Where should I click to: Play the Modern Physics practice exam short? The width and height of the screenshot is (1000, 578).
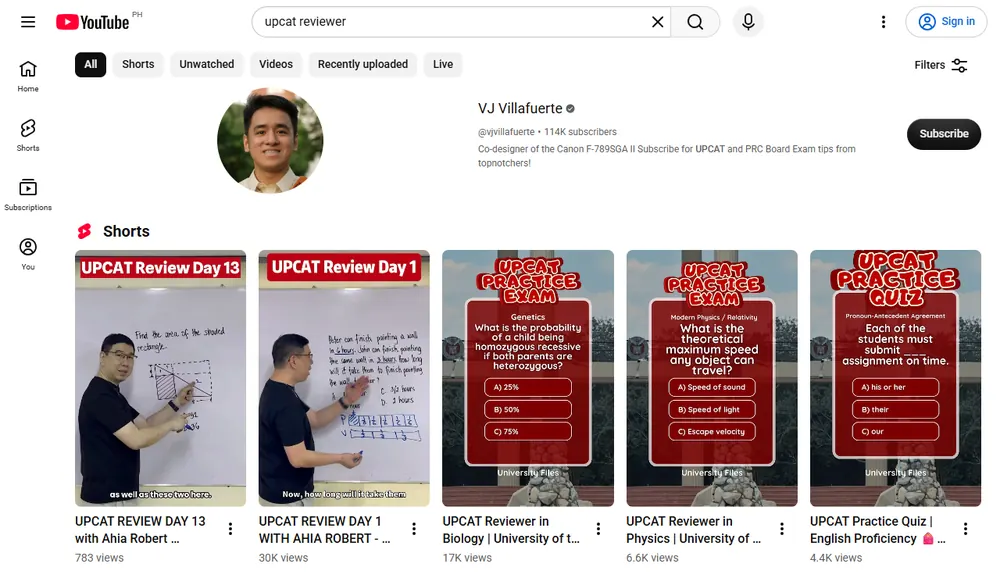tap(712, 378)
